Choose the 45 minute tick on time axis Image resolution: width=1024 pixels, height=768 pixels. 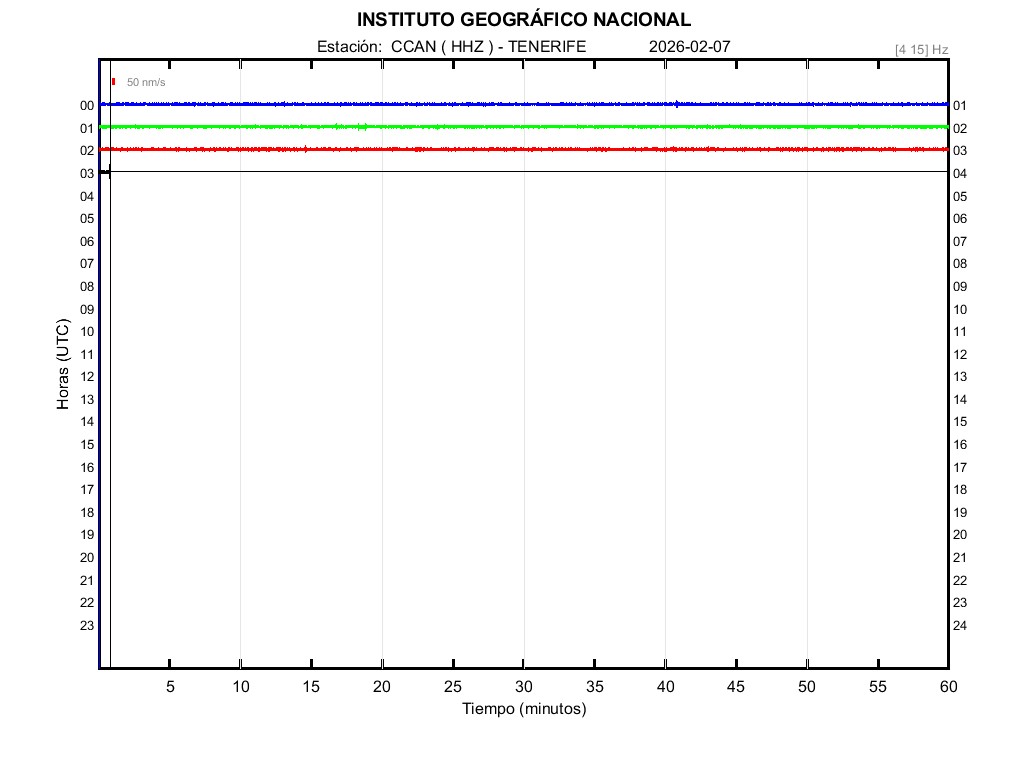click(x=736, y=687)
